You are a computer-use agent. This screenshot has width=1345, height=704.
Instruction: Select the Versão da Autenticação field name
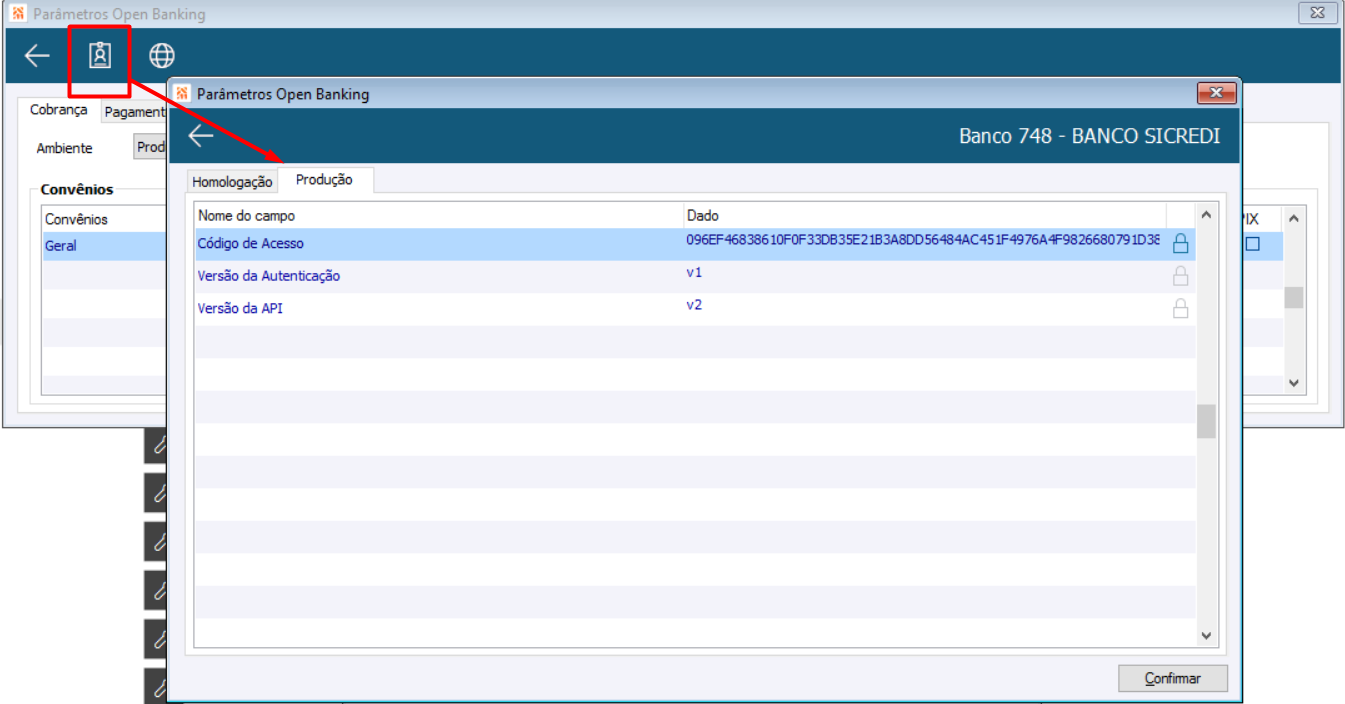pos(269,276)
